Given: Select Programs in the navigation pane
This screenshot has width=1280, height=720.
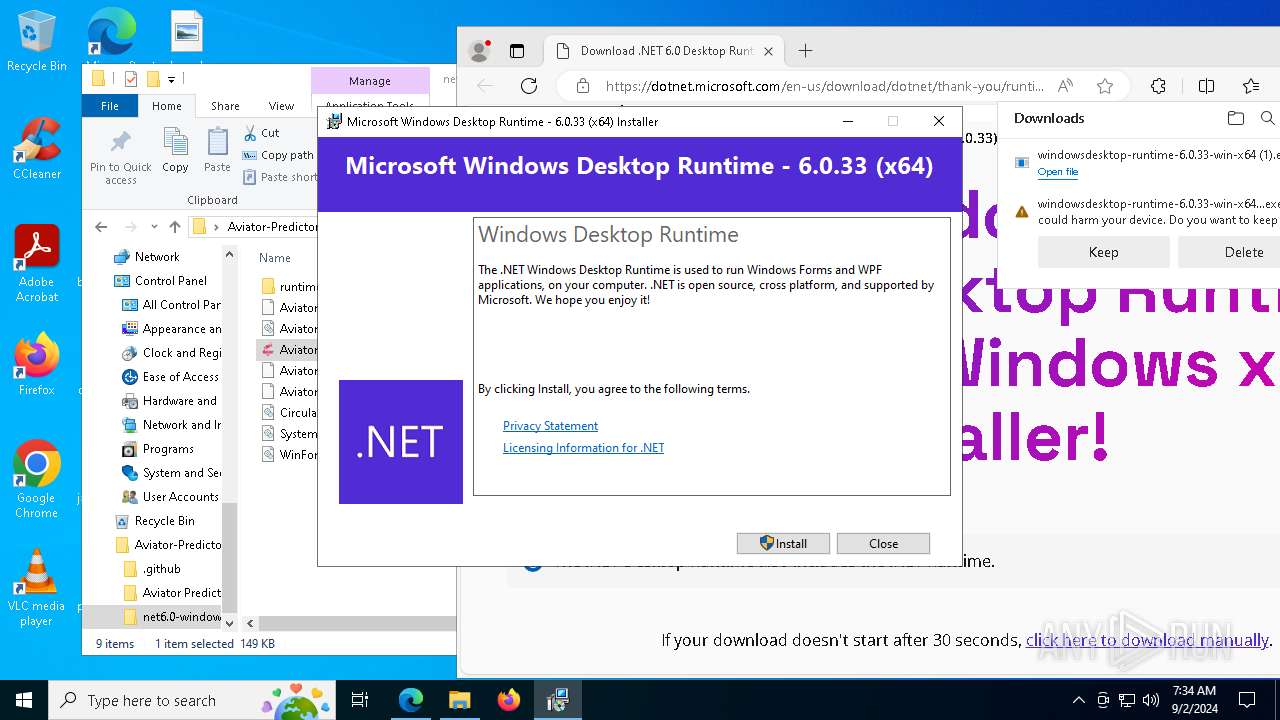Looking at the screenshot, I should (x=158, y=449).
